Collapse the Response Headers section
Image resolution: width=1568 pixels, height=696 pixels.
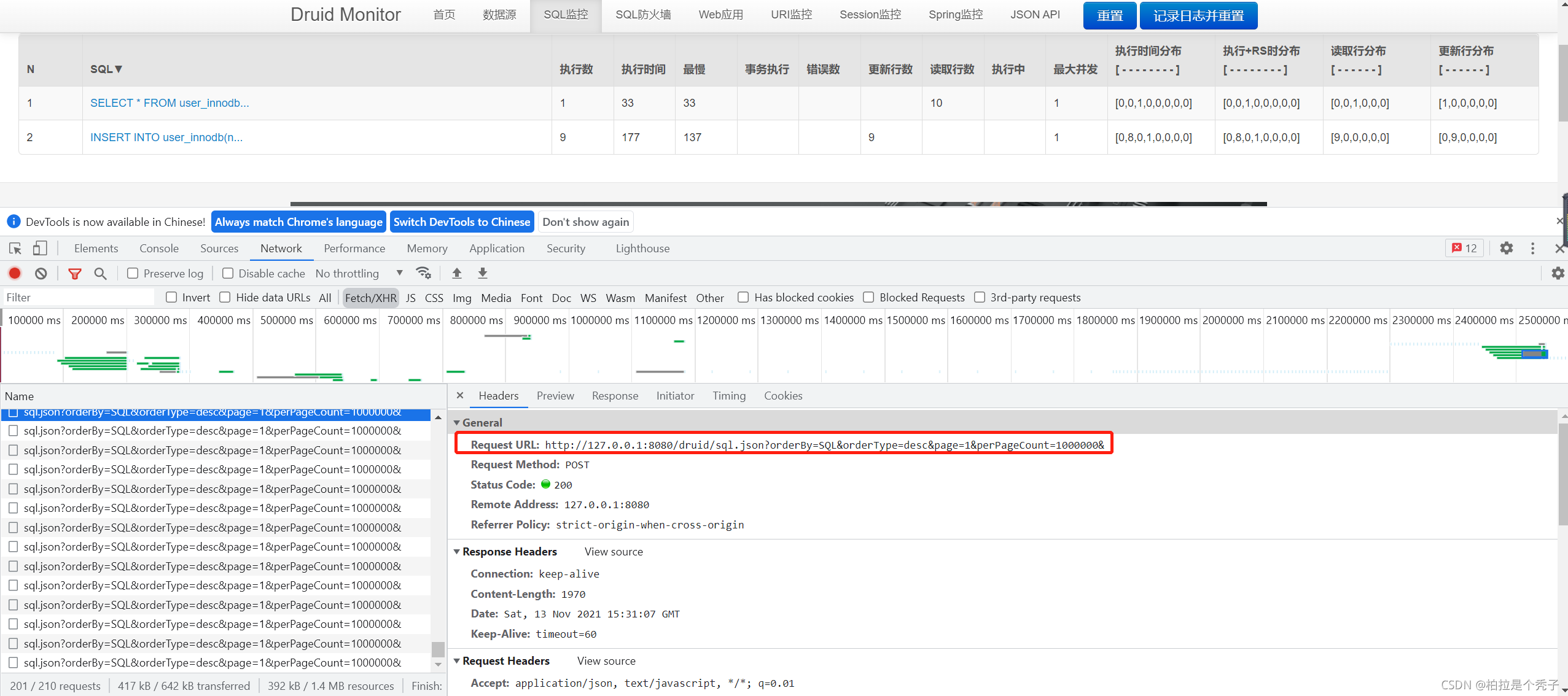(x=456, y=552)
